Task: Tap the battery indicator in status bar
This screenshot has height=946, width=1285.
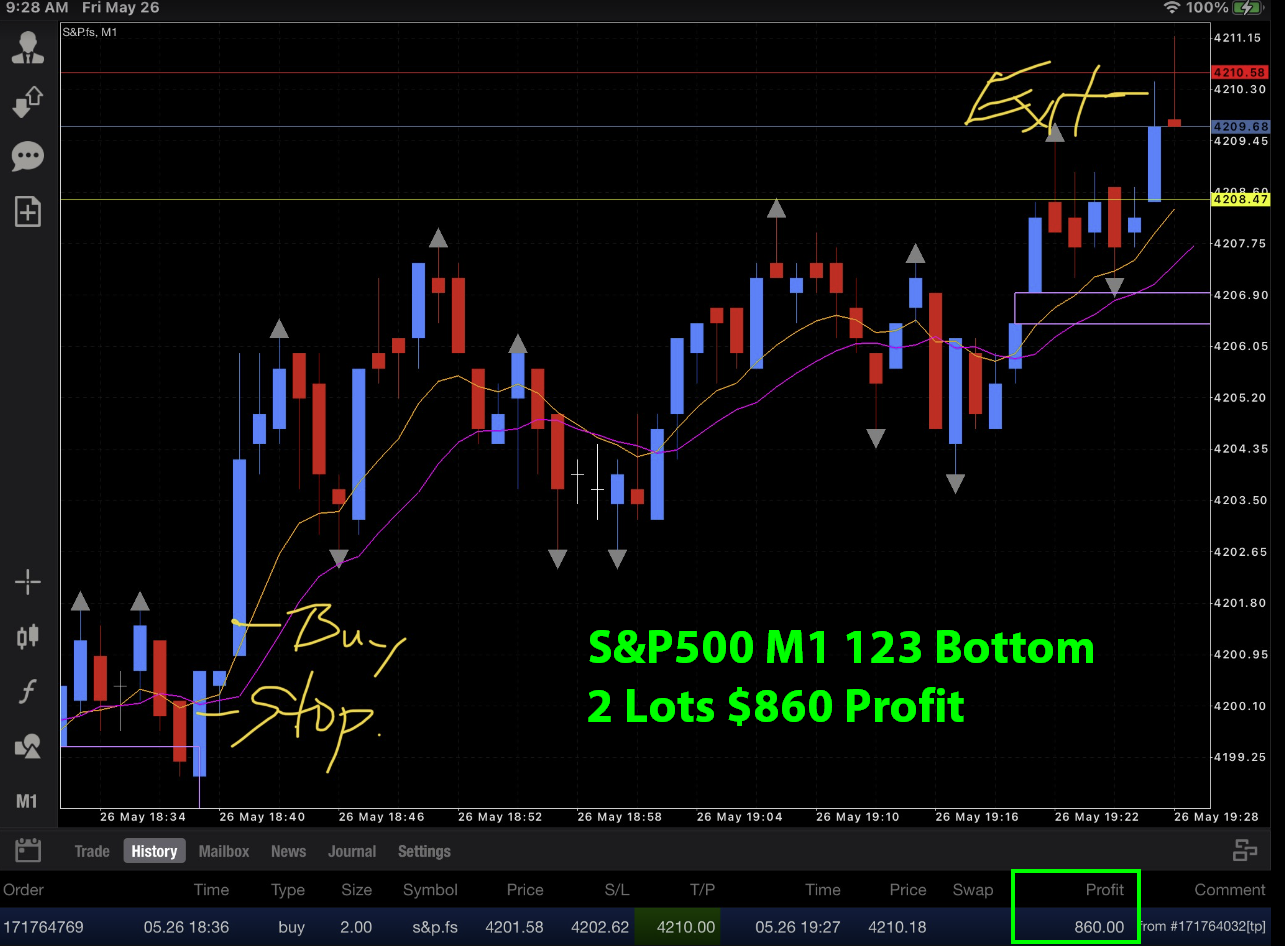Action: (x=1247, y=8)
